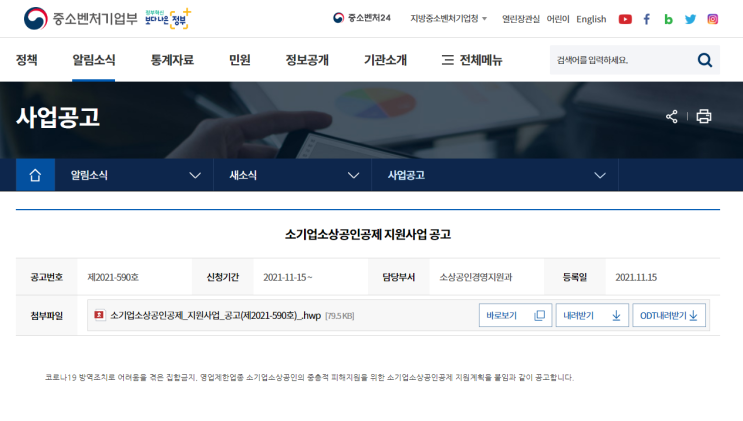The image size is (743, 421).
Task: Expand the 사업공고 breadcrumb dropdown
Action: click(495, 175)
